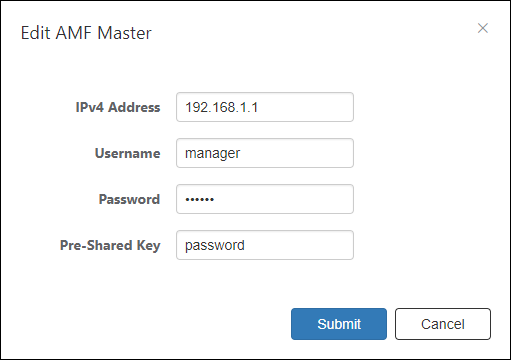The width and height of the screenshot is (511, 360).
Task: Select the Username input field
Action: 265,153
